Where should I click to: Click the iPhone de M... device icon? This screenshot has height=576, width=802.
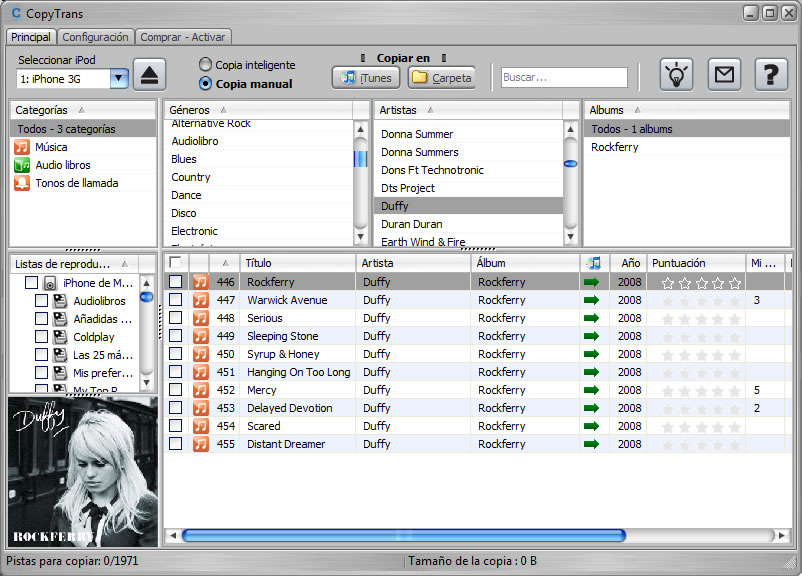pyautogui.click(x=50, y=283)
